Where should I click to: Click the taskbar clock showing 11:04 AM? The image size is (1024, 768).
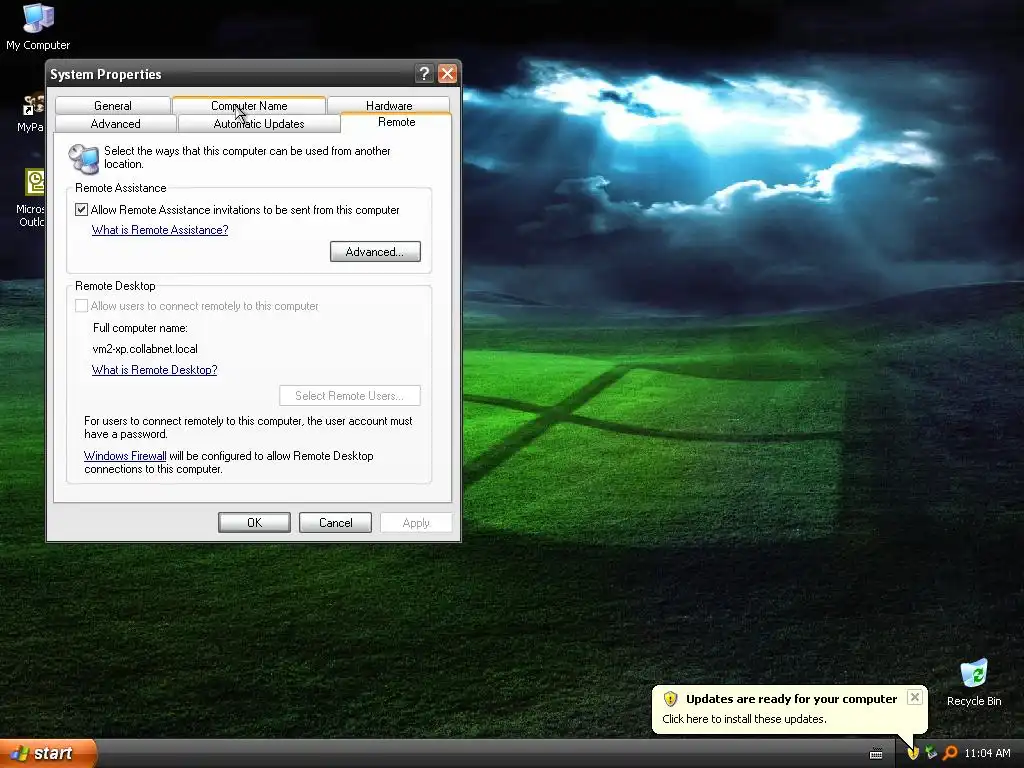987,753
